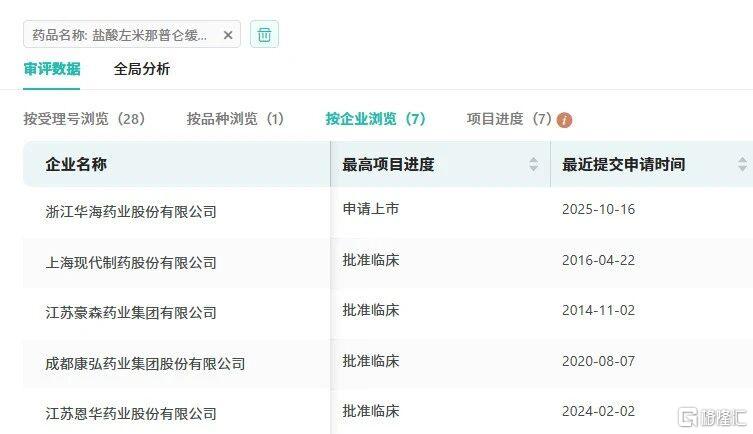This screenshot has width=753, height=434.
Task: Select 按品种浏览 (1) view
Action: [235, 119]
